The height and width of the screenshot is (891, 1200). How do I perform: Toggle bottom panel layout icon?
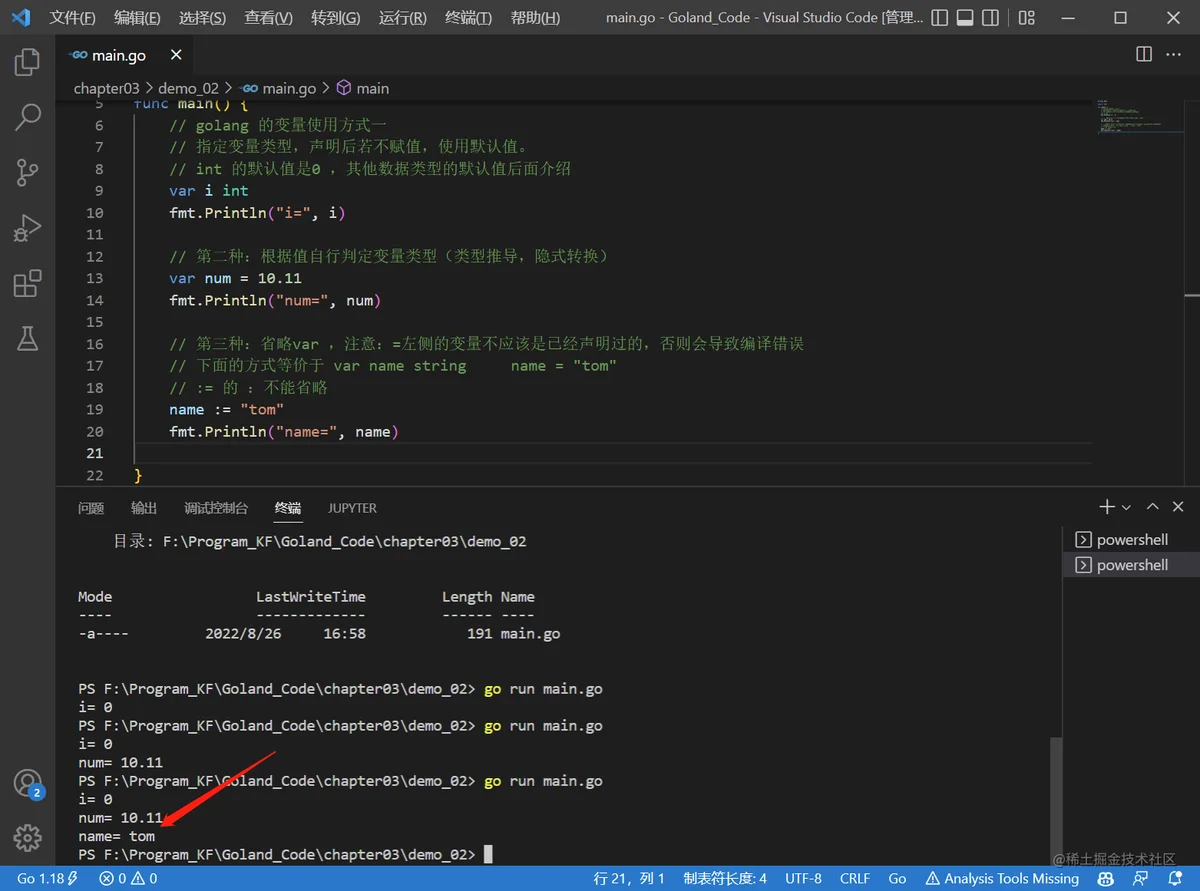(964, 17)
